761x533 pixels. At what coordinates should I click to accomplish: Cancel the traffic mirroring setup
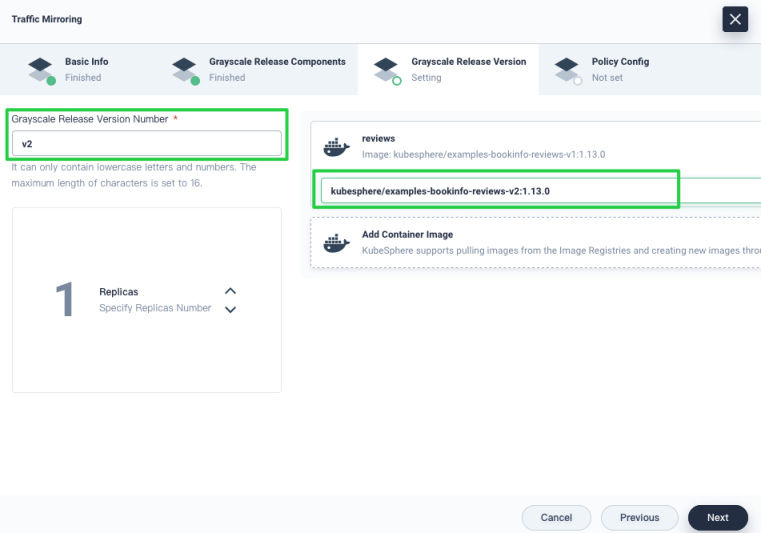(556, 517)
